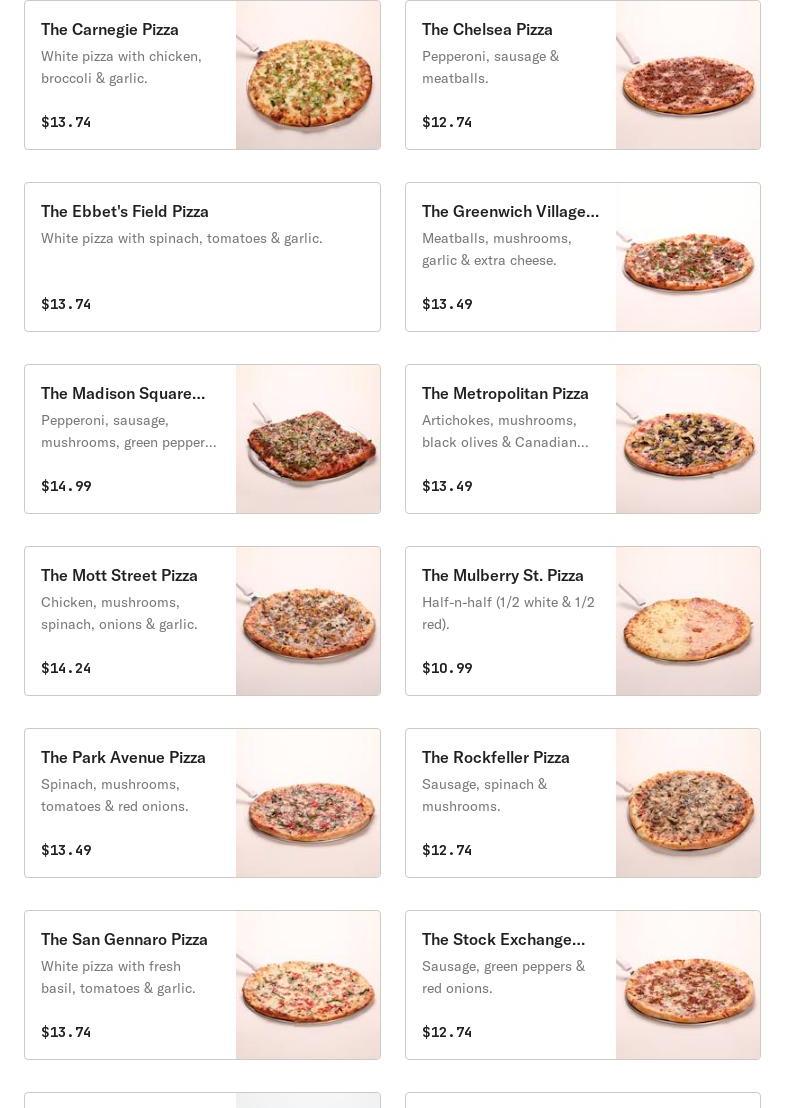
Task: Click The Chelsea Pizza image
Action: [688, 75]
